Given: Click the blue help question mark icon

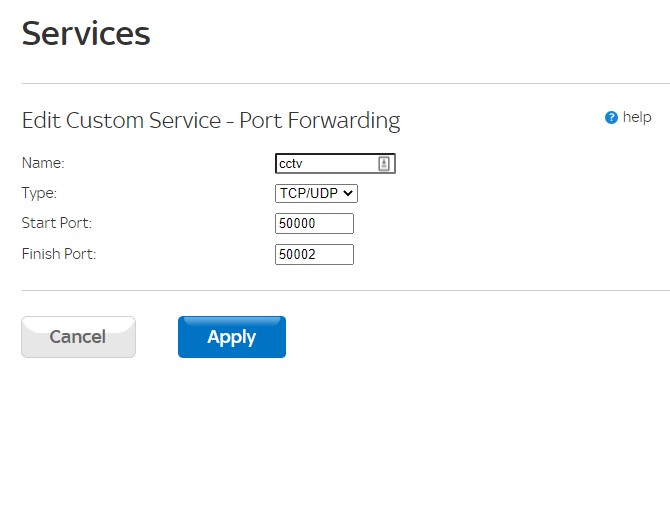Looking at the screenshot, I should click(611, 118).
